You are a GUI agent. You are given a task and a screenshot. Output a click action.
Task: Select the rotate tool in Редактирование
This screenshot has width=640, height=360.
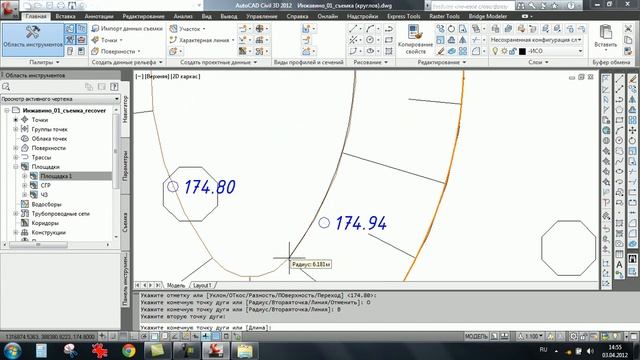click(451, 29)
